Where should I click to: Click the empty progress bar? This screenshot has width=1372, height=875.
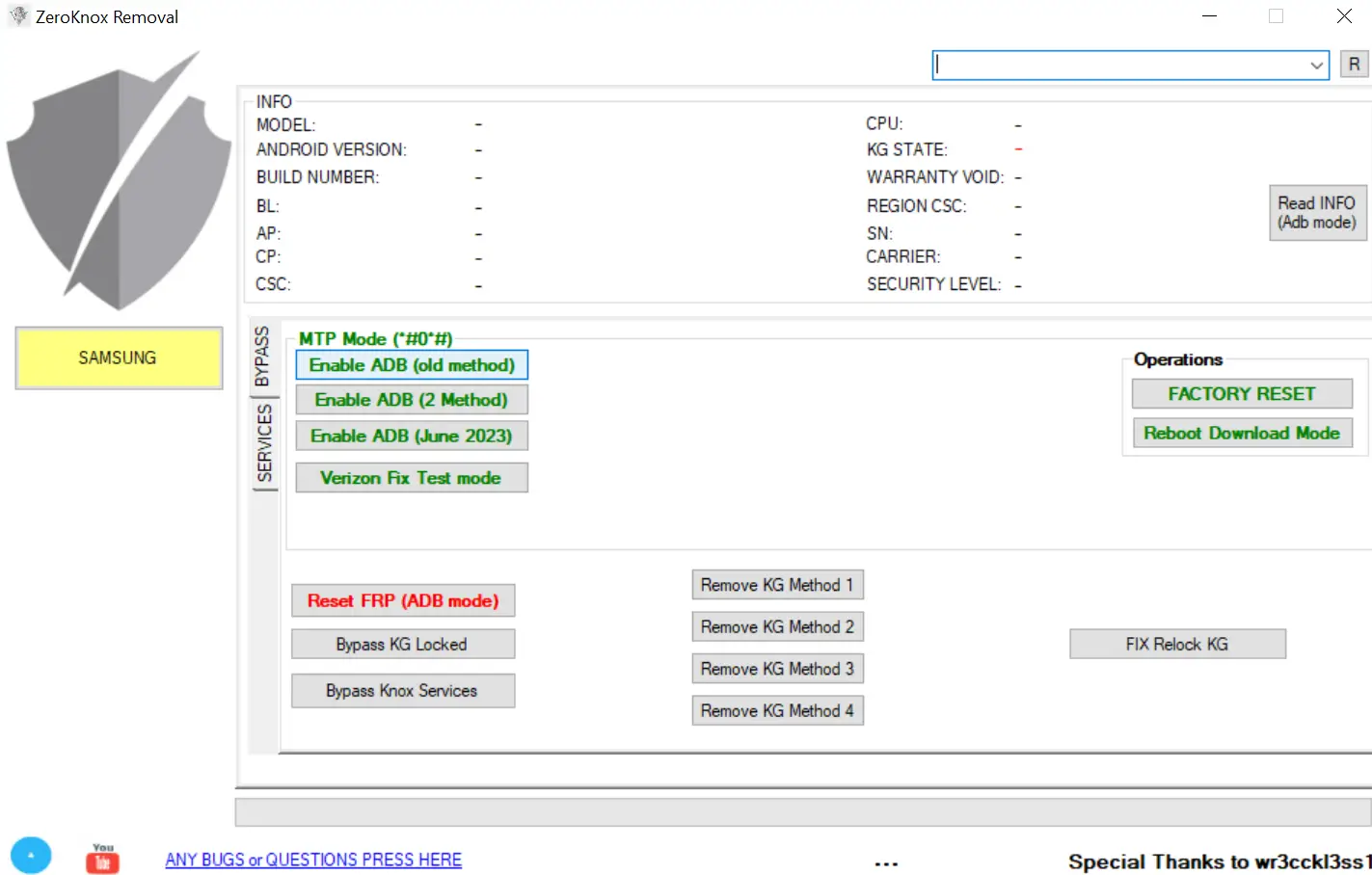click(803, 812)
